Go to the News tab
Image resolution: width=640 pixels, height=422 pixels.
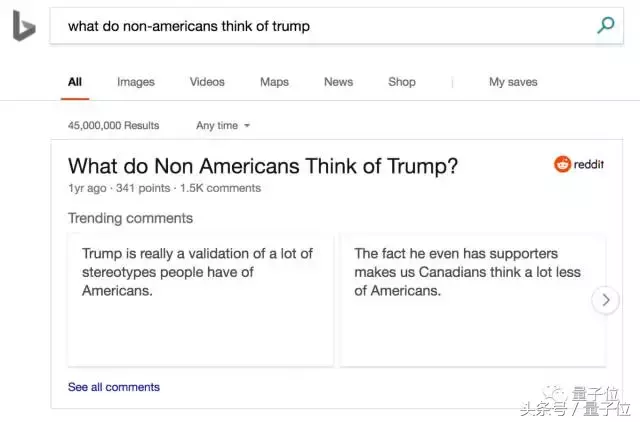[x=338, y=82]
